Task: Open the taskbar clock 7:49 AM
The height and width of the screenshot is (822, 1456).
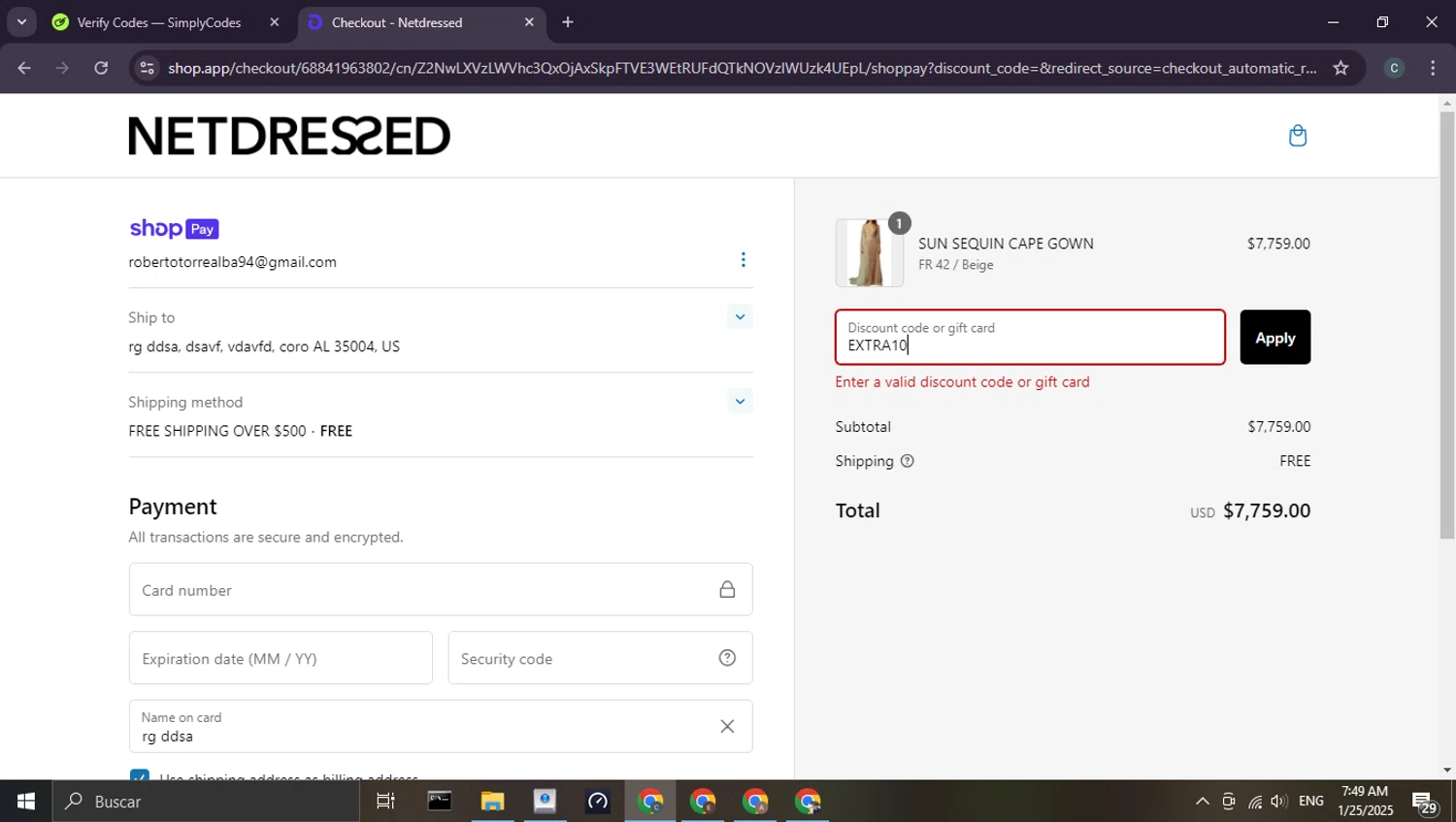Action: click(x=1365, y=802)
